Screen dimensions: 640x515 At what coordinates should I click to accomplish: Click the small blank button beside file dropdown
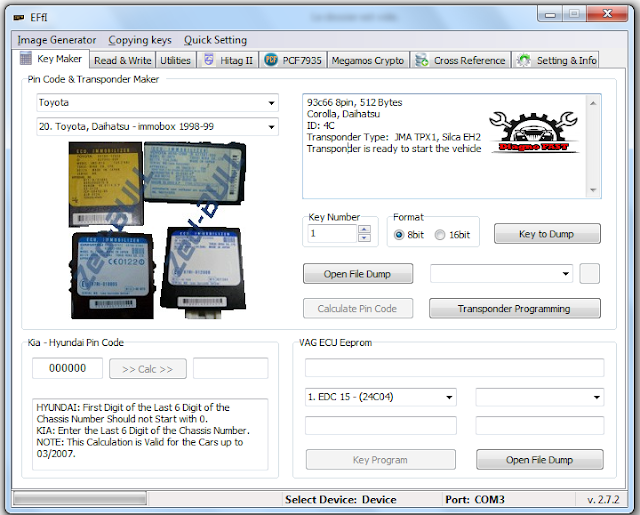[x=589, y=273]
